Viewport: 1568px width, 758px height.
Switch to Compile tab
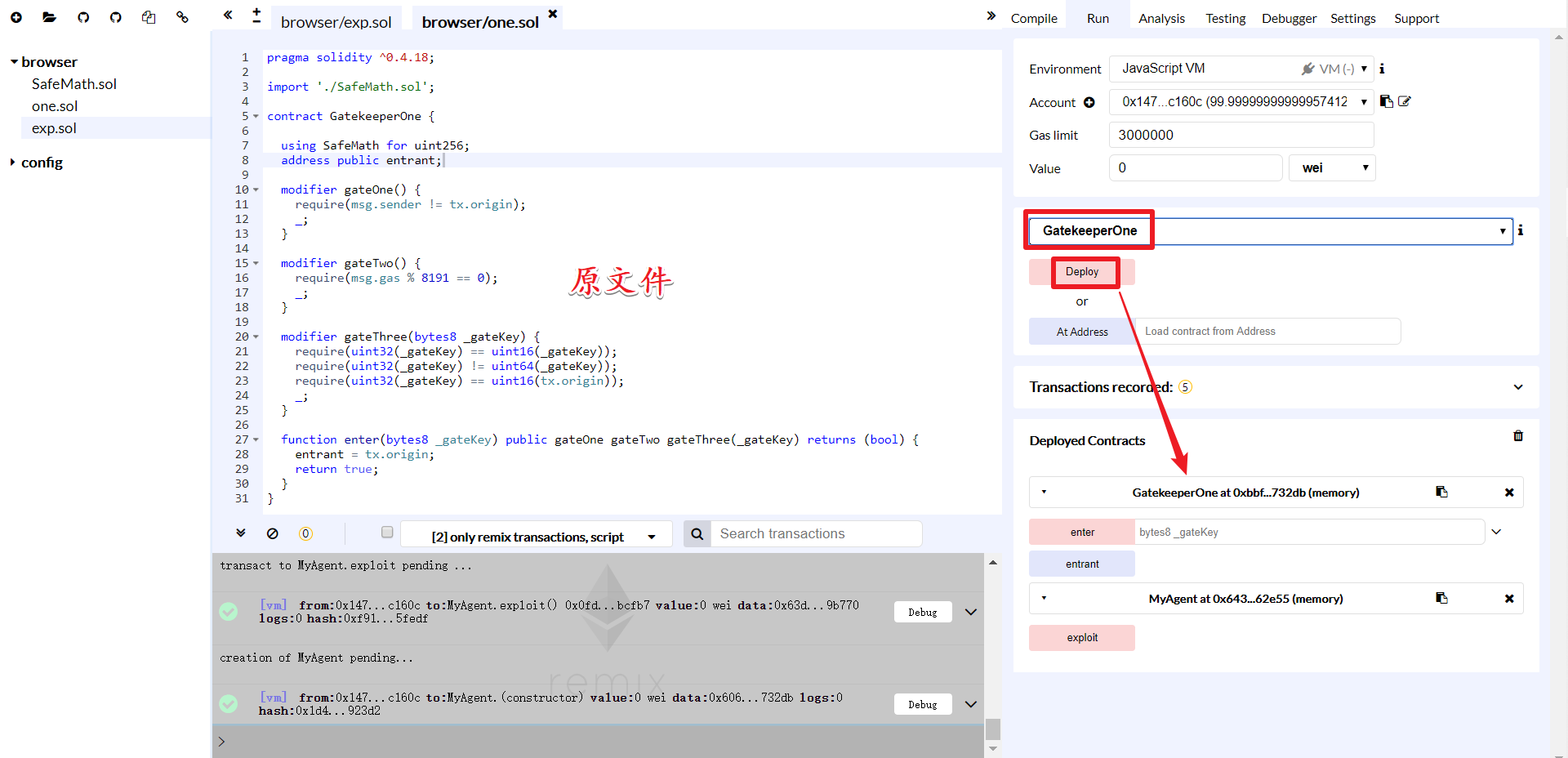coord(1034,19)
